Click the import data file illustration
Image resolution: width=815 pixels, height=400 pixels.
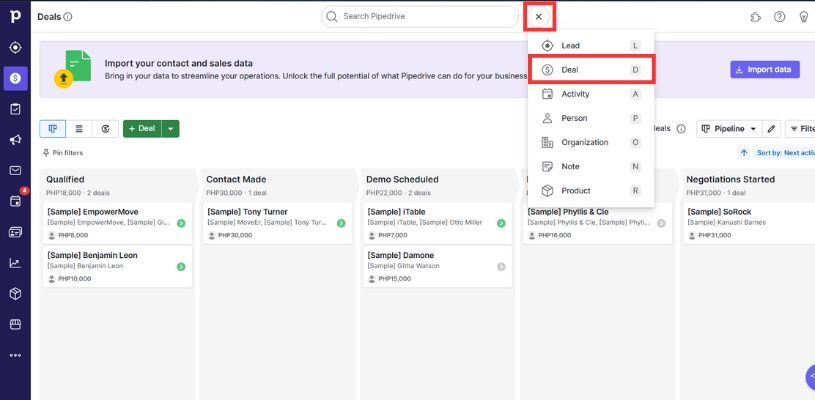point(73,69)
